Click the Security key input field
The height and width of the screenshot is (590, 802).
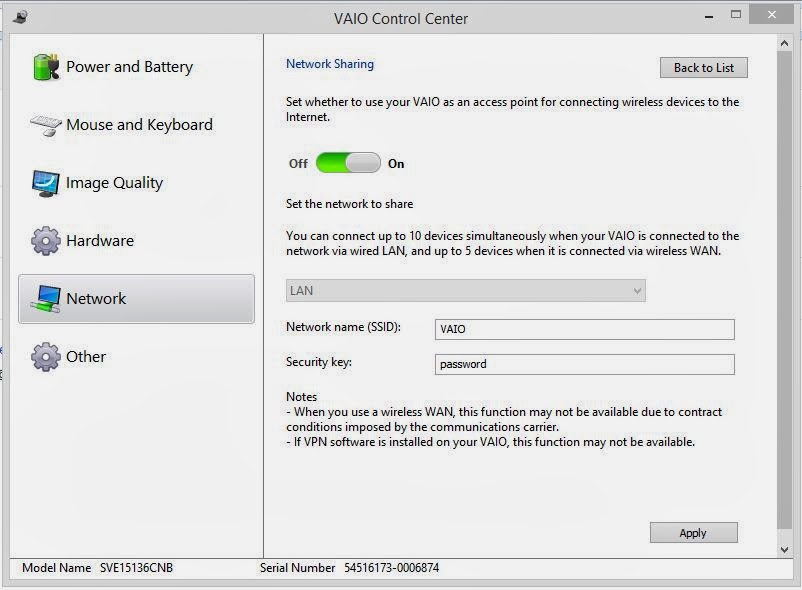tap(585, 365)
